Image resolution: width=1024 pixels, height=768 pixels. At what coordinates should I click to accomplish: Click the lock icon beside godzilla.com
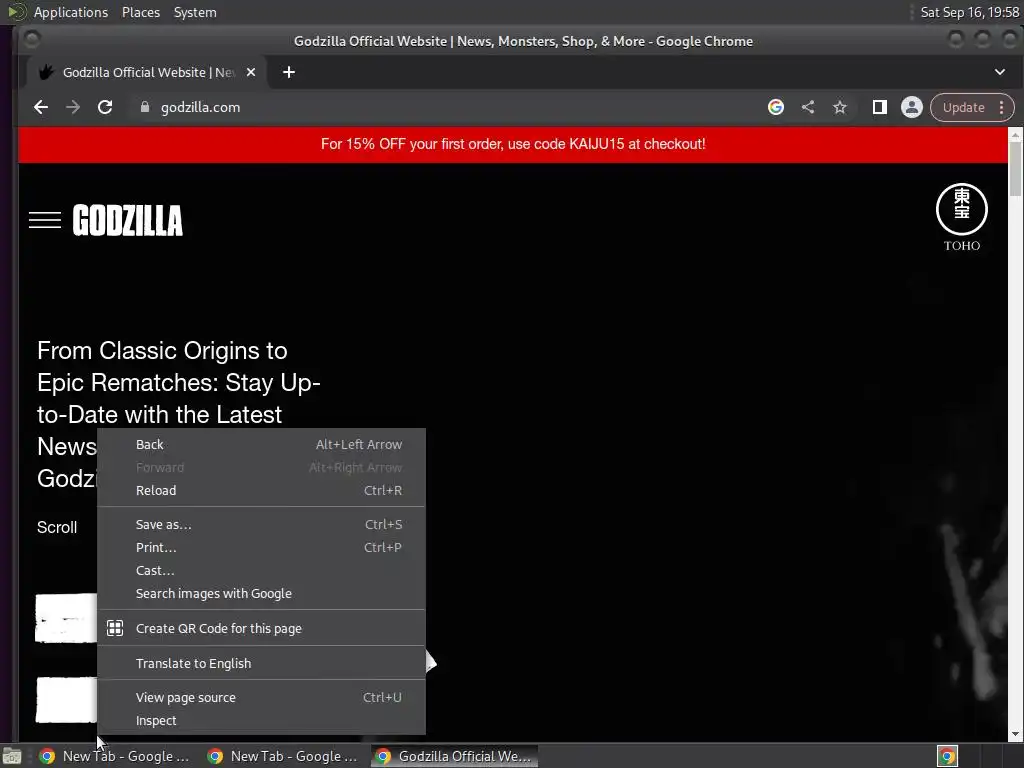pyautogui.click(x=145, y=107)
